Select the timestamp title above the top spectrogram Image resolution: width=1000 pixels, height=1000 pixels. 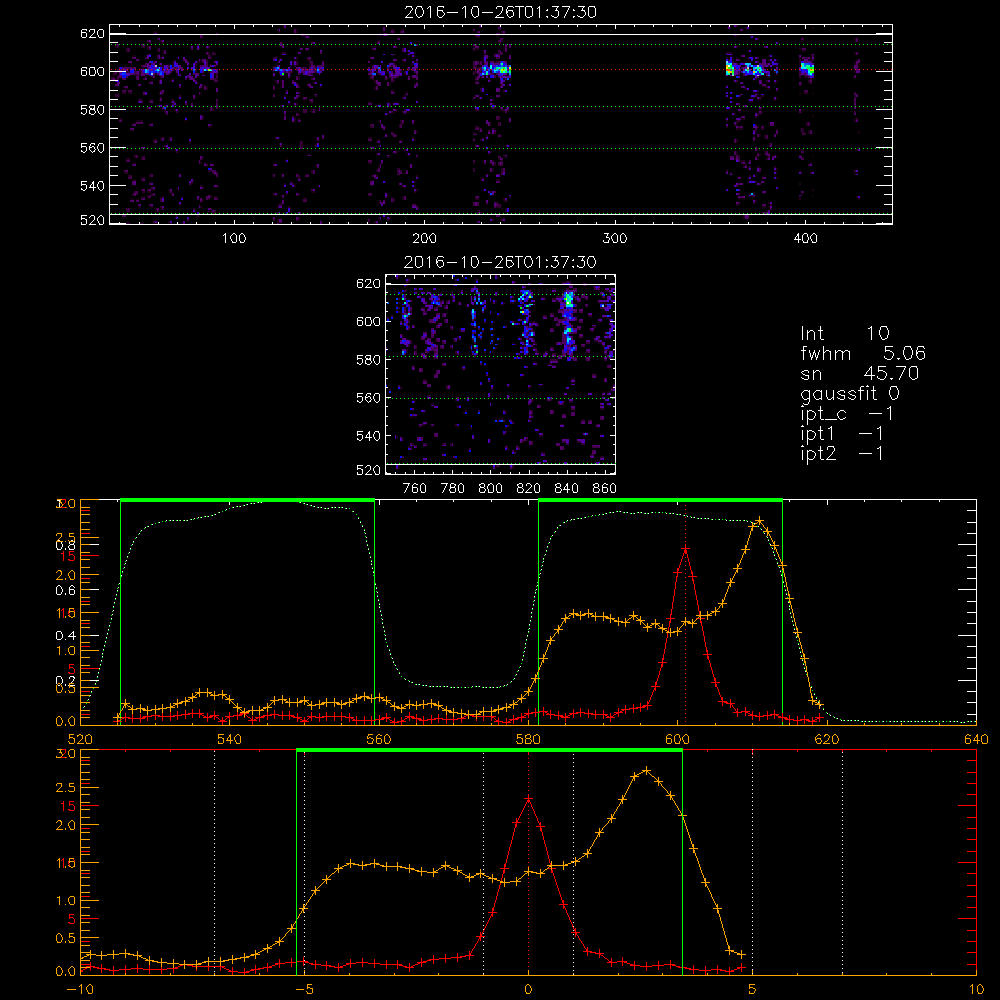coord(501,12)
